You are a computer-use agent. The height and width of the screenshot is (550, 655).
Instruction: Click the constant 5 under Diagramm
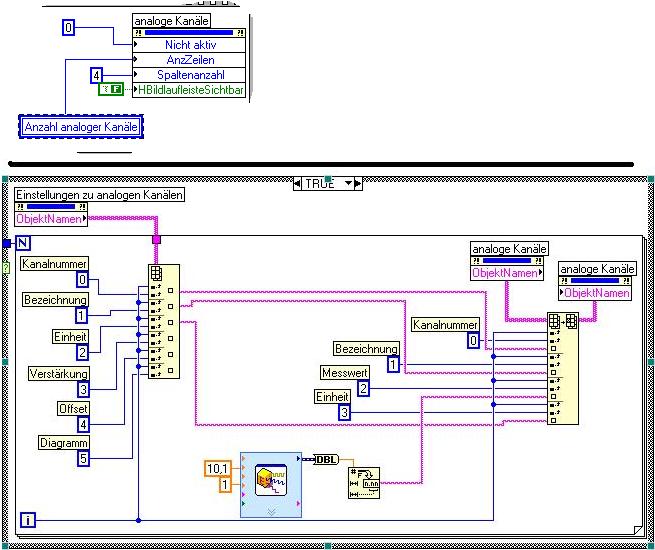83,459
